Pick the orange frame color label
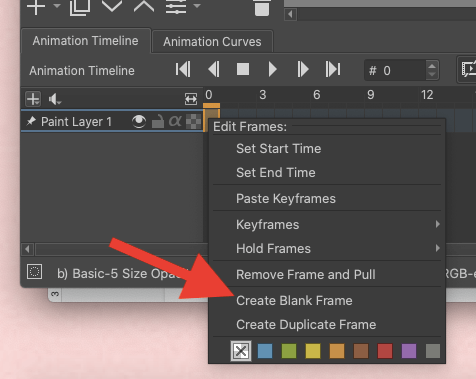This screenshot has width=476, height=379. coord(337,351)
